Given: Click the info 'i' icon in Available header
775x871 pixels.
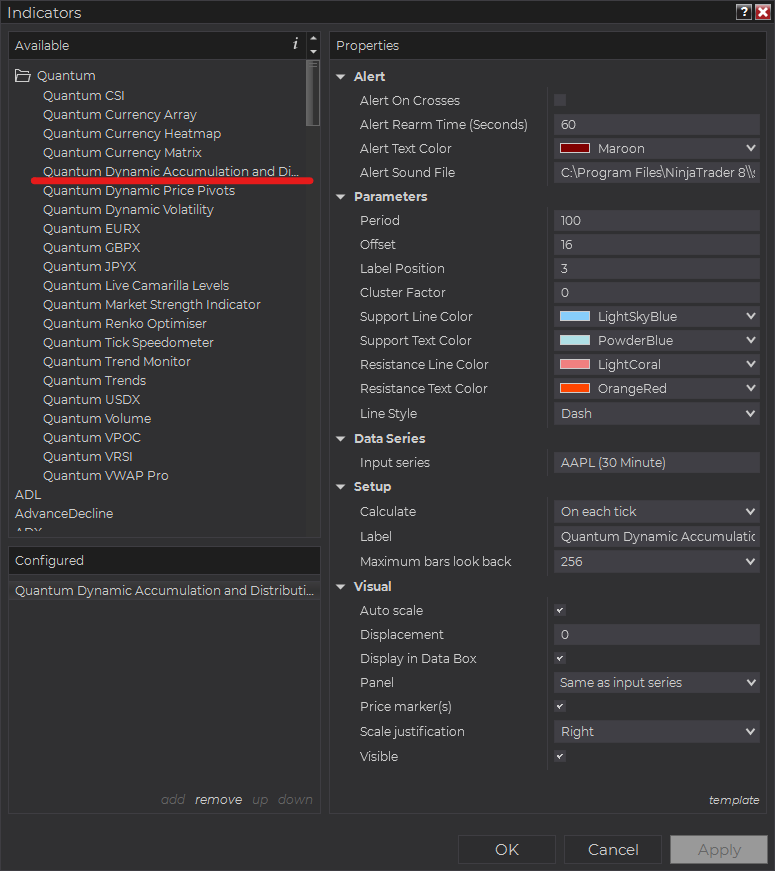Looking at the screenshot, I should tap(295, 44).
